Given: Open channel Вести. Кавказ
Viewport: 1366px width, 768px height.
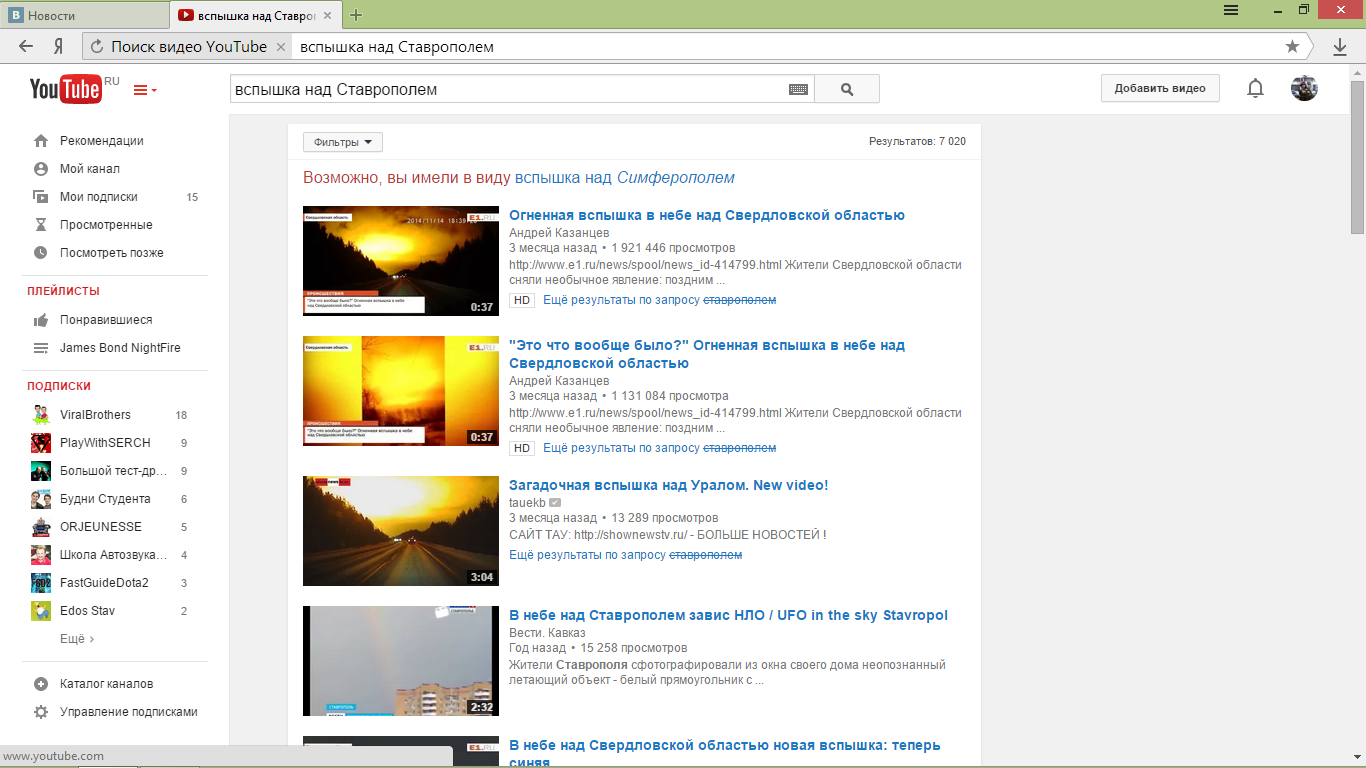Looking at the screenshot, I should point(547,632).
